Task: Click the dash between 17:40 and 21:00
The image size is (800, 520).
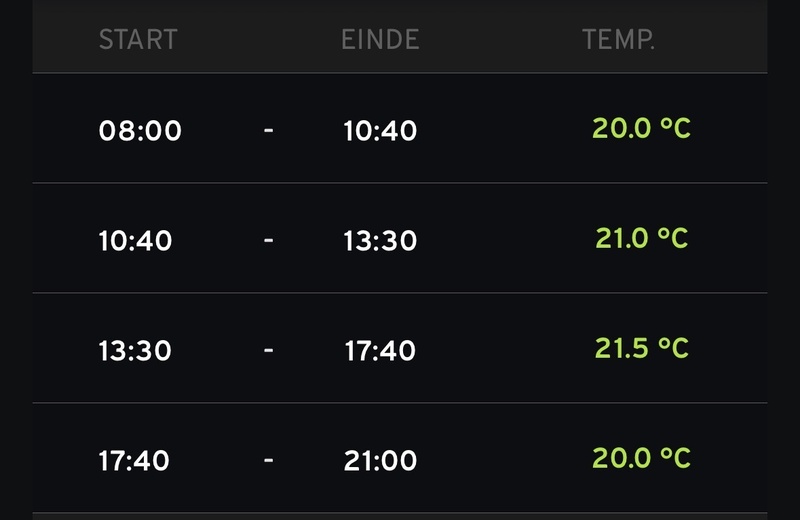Action: coord(268,461)
